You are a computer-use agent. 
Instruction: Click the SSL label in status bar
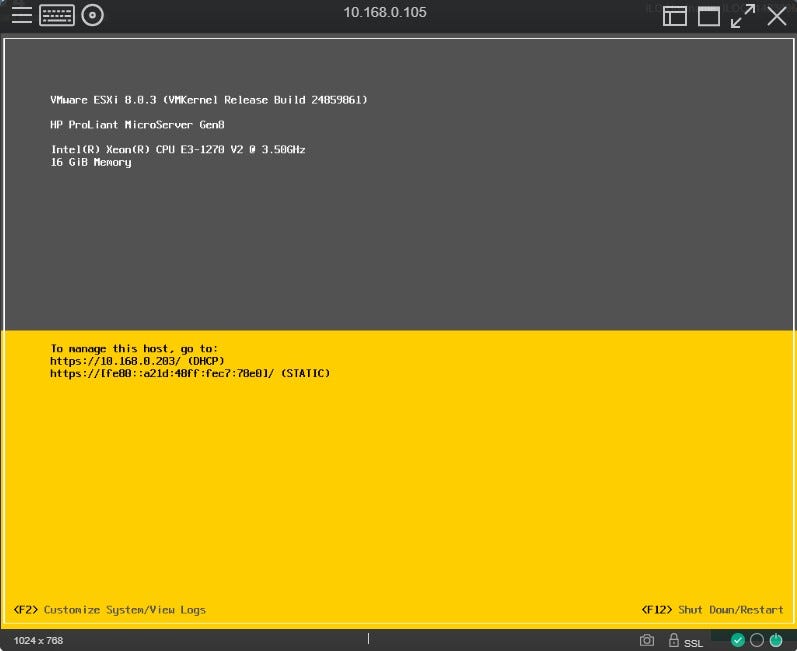[693, 643]
